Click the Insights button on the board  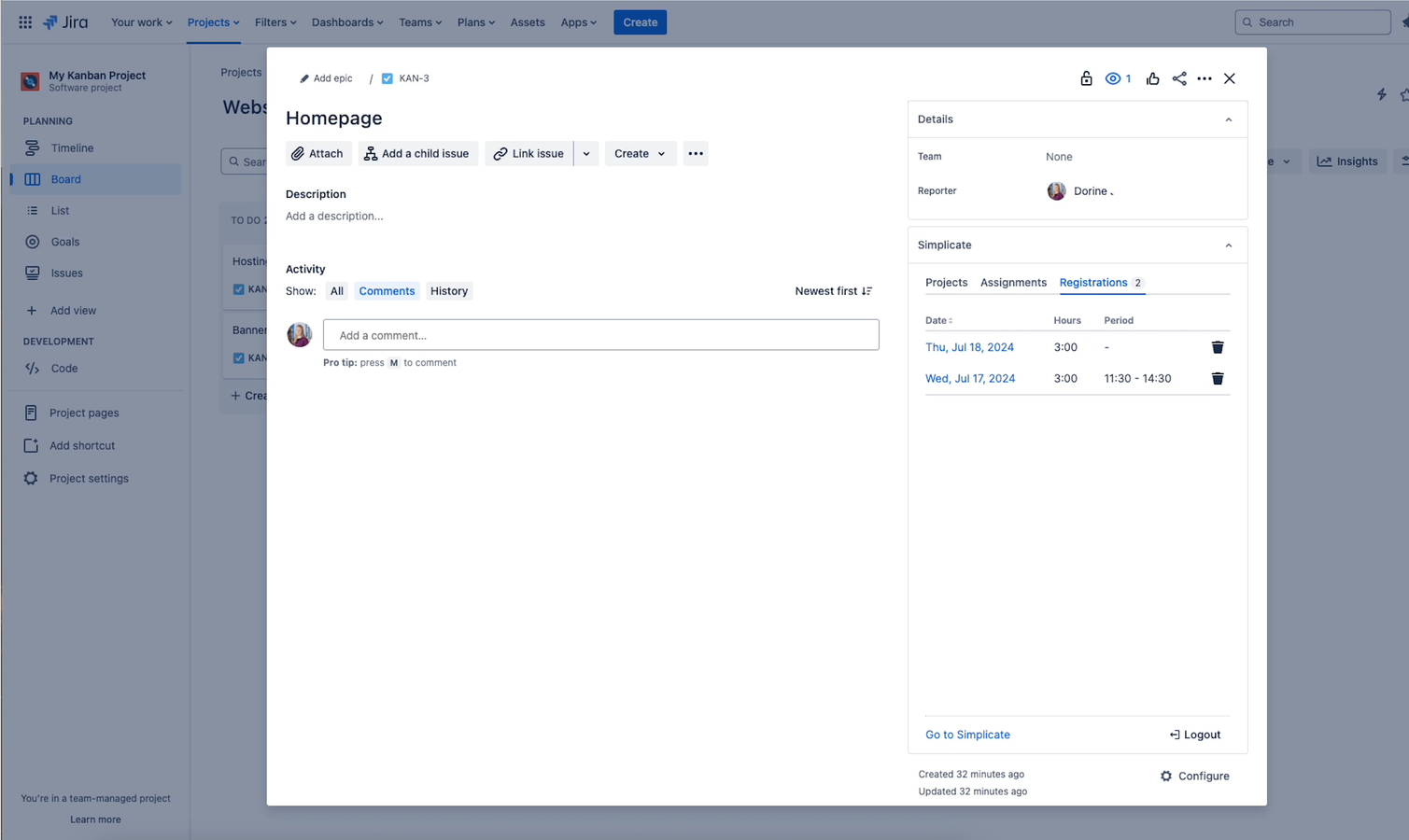1347,161
